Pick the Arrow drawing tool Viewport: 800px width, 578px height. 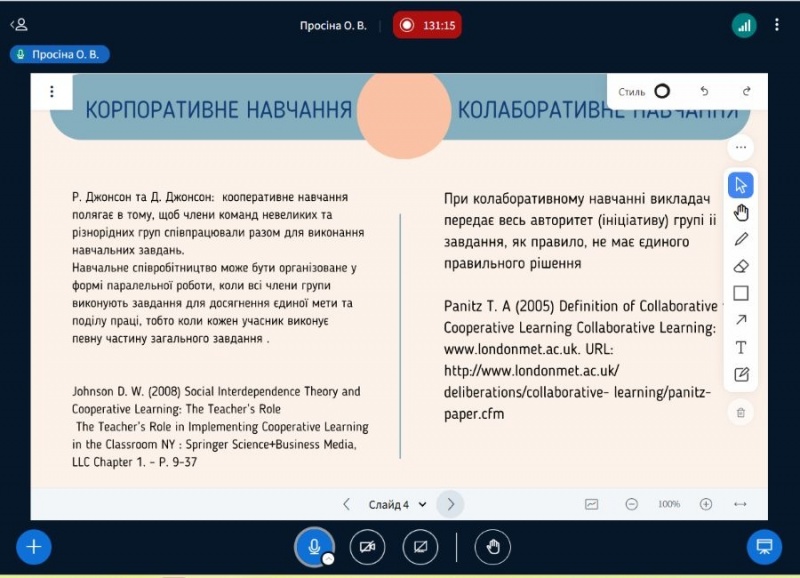pos(741,320)
